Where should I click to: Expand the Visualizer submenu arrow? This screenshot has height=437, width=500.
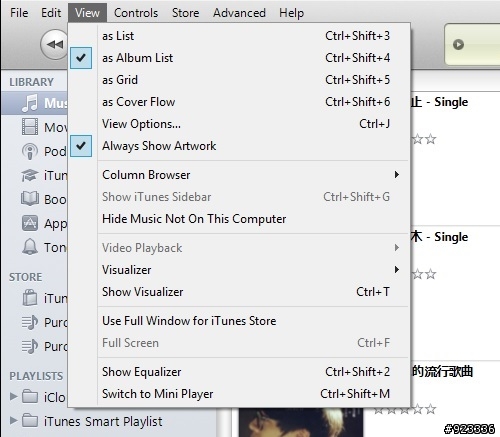397,270
